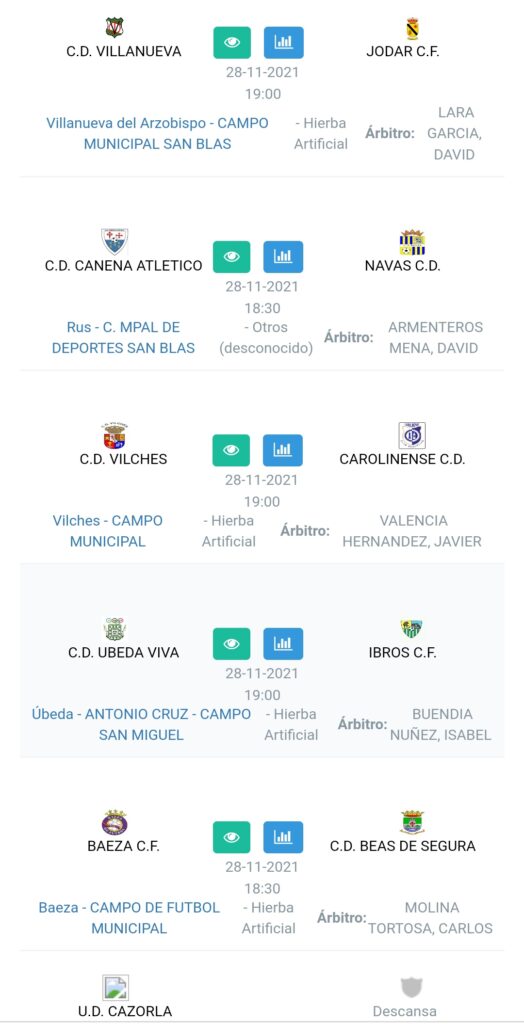Open stats chart for Ubeda Viva vs Ibros
The image size is (524, 1024).
pyautogui.click(x=284, y=643)
